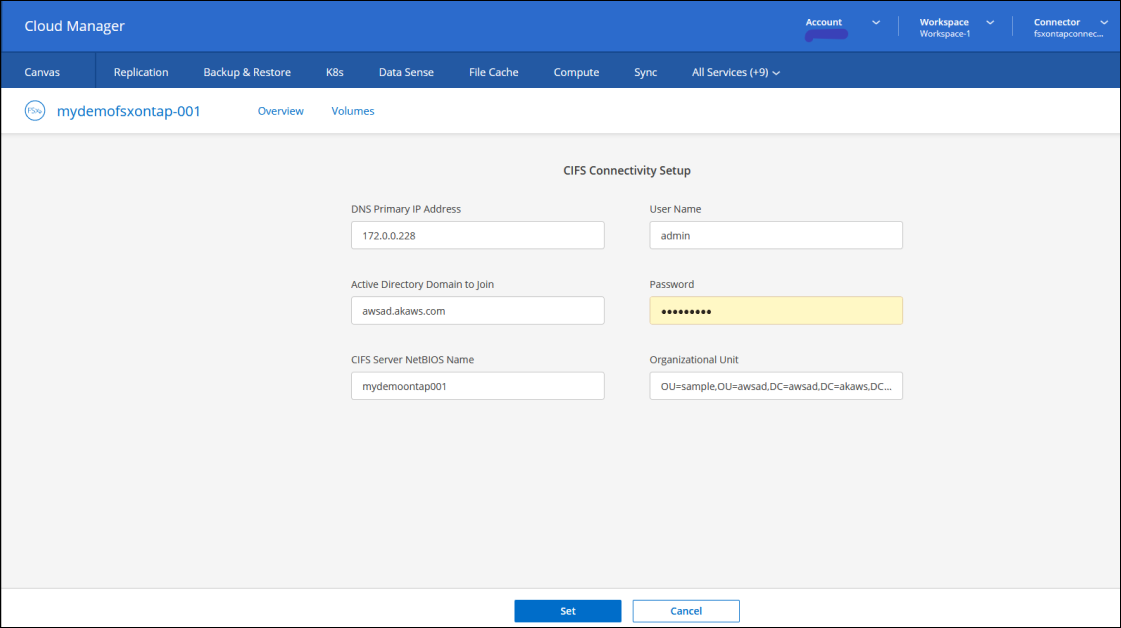Open Data Sense
Image resolution: width=1121 pixels, height=628 pixels.
(405, 71)
